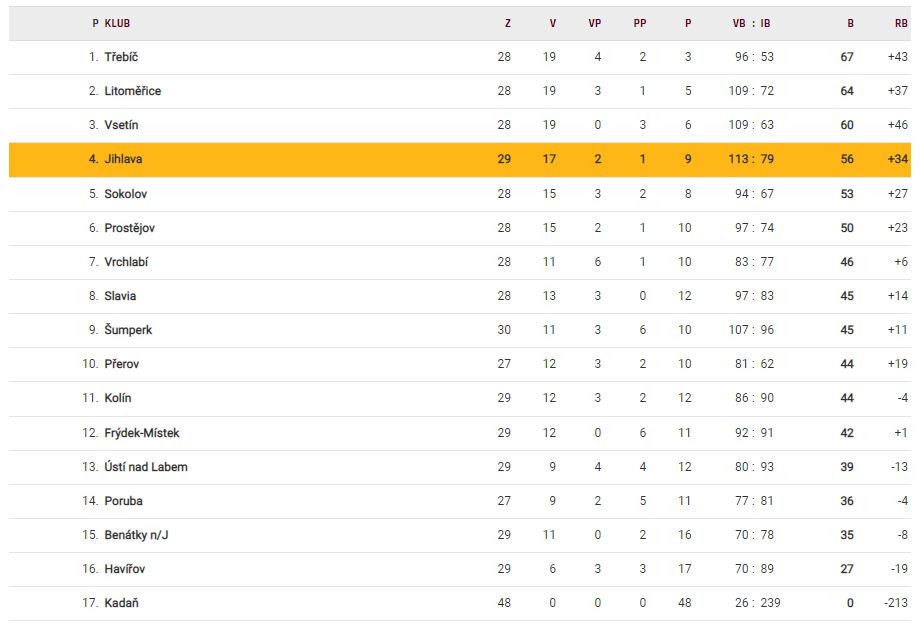This screenshot has height=626, width=923.
Task: Open the Vrchlabí team link
Action: (126, 262)
